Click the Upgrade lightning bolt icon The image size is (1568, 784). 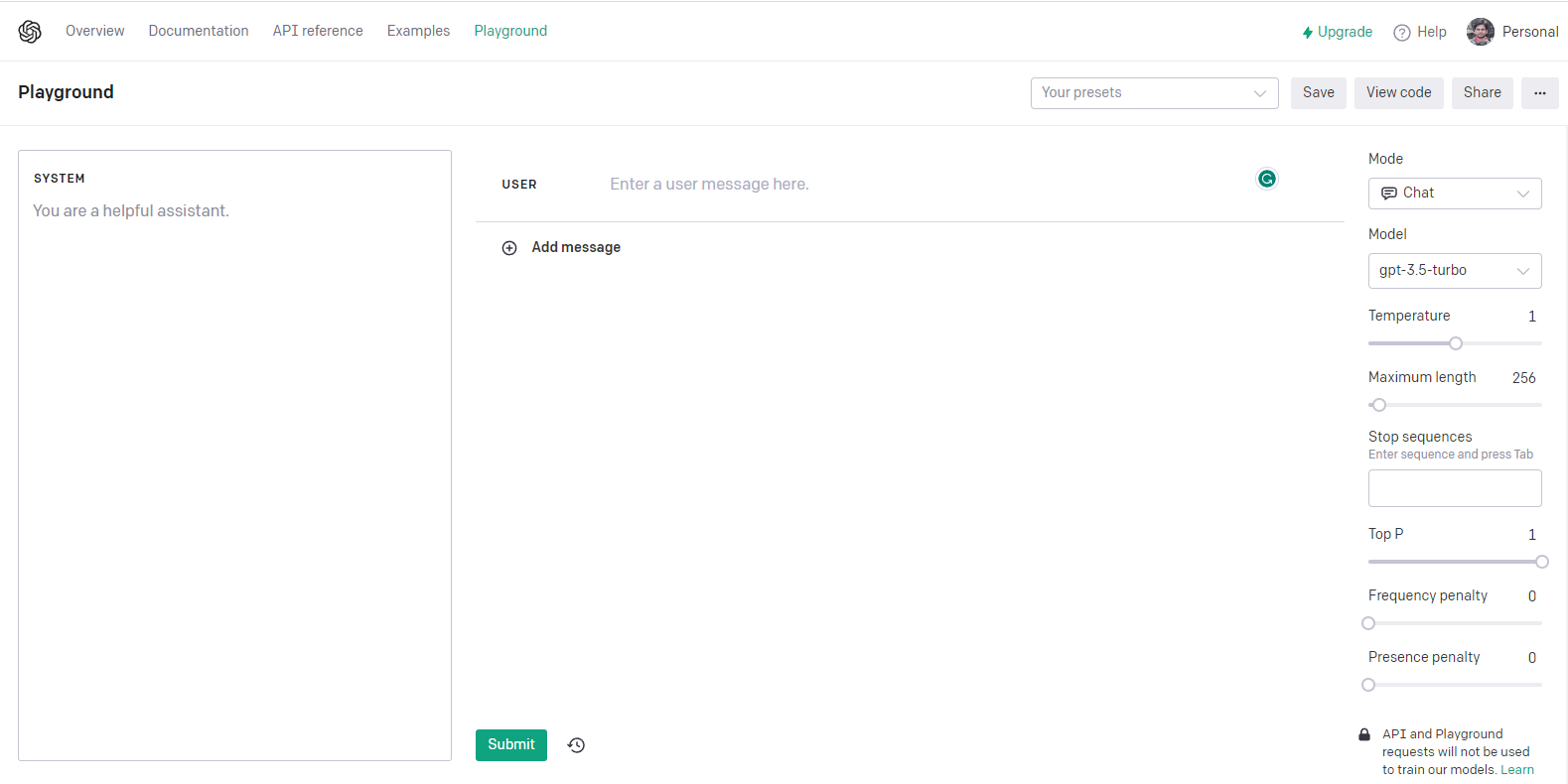click(x=1308, y=33)
